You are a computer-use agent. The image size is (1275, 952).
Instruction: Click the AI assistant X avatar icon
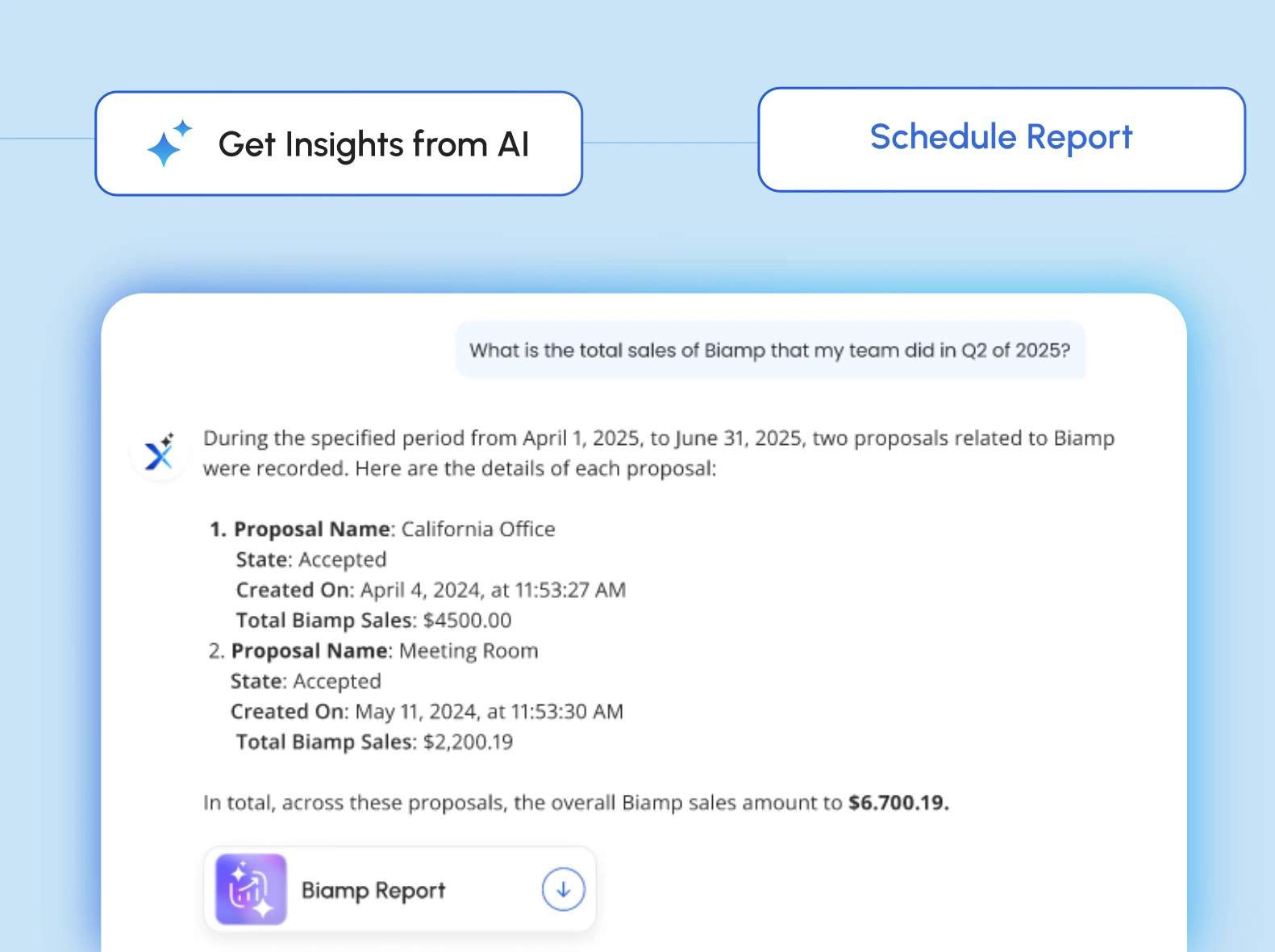coord(160,454)
